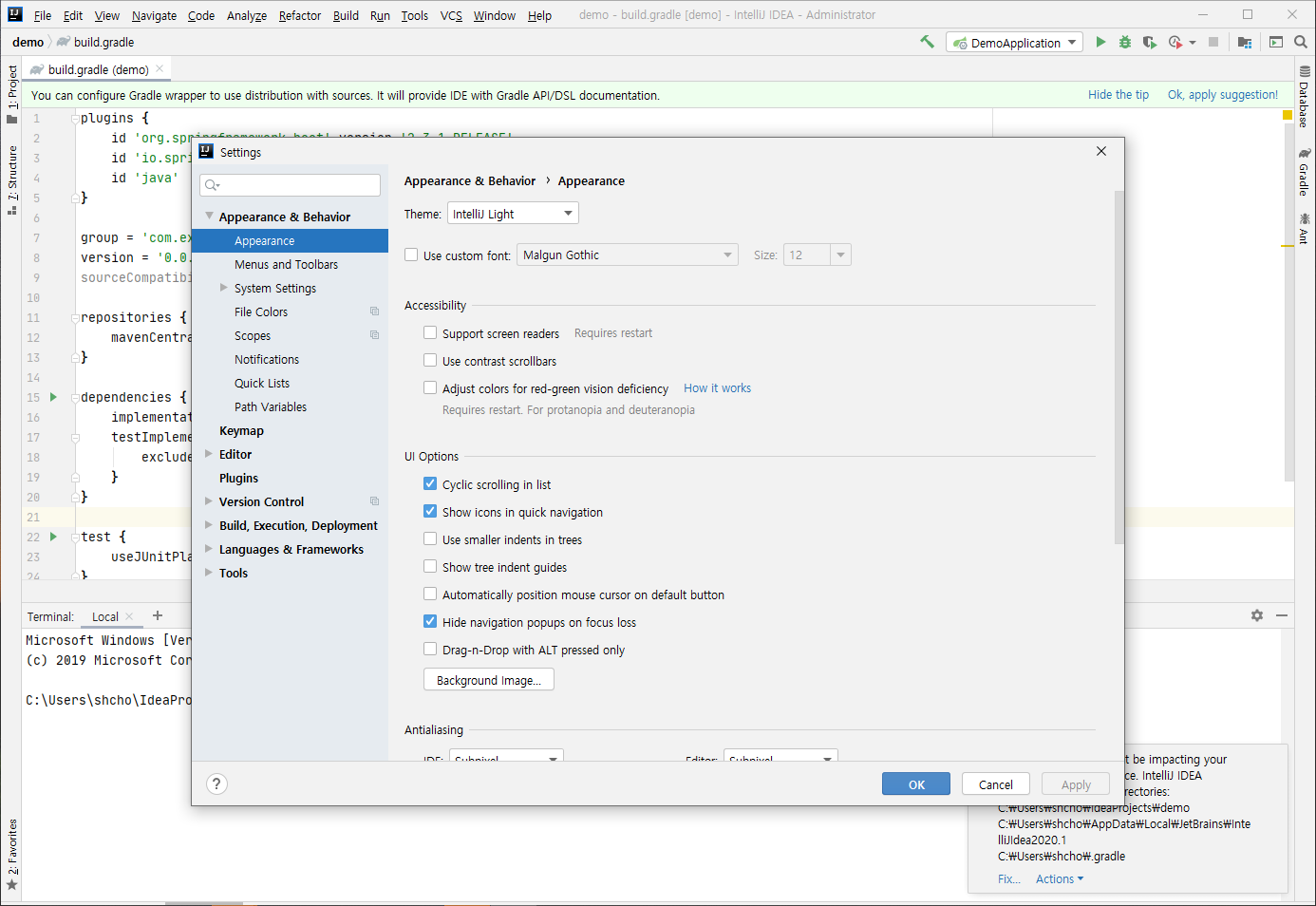1316x906 pixels.
Task: Open Search Everywhere magnifier icon
Action: click(1301, 42)
